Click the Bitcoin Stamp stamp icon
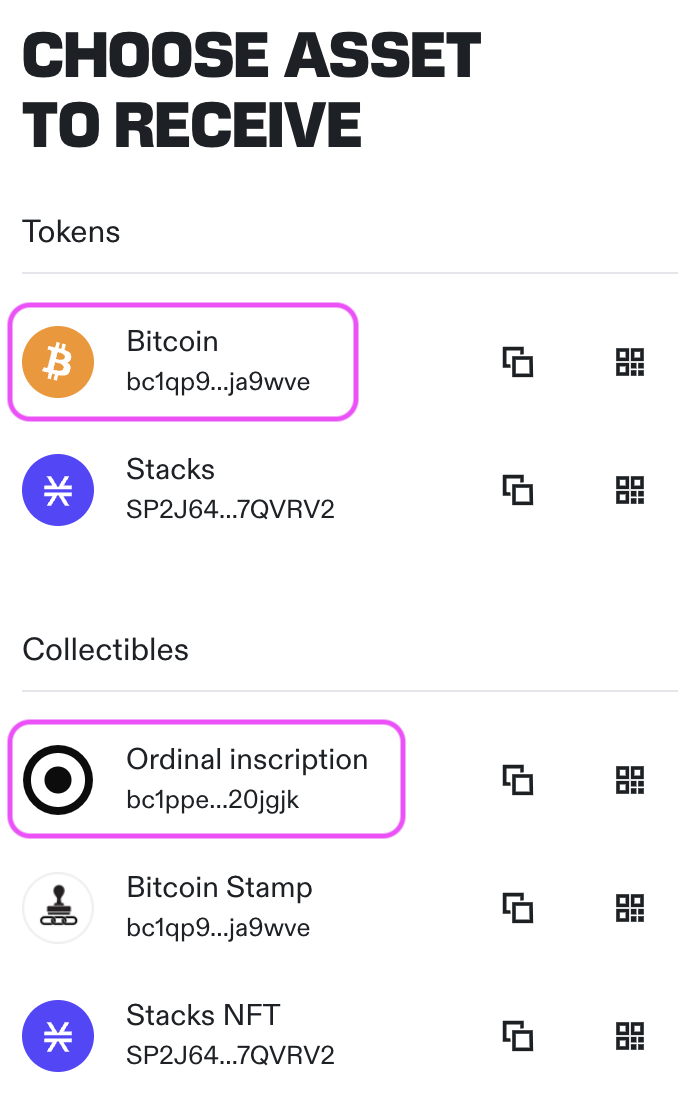The height and width of the screenshot is (1098, 682). point(58,908)
